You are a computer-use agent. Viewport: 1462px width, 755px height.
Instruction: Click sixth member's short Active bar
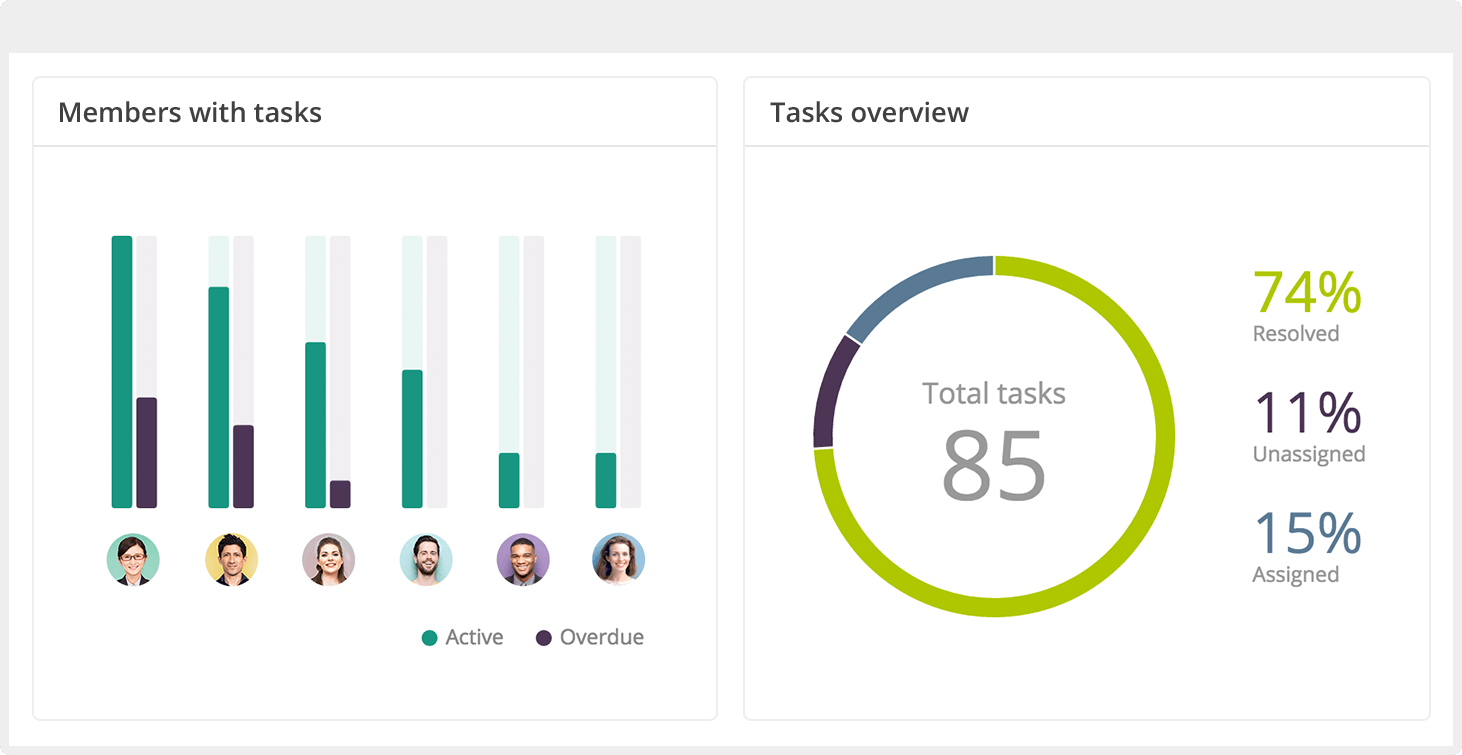606,481
